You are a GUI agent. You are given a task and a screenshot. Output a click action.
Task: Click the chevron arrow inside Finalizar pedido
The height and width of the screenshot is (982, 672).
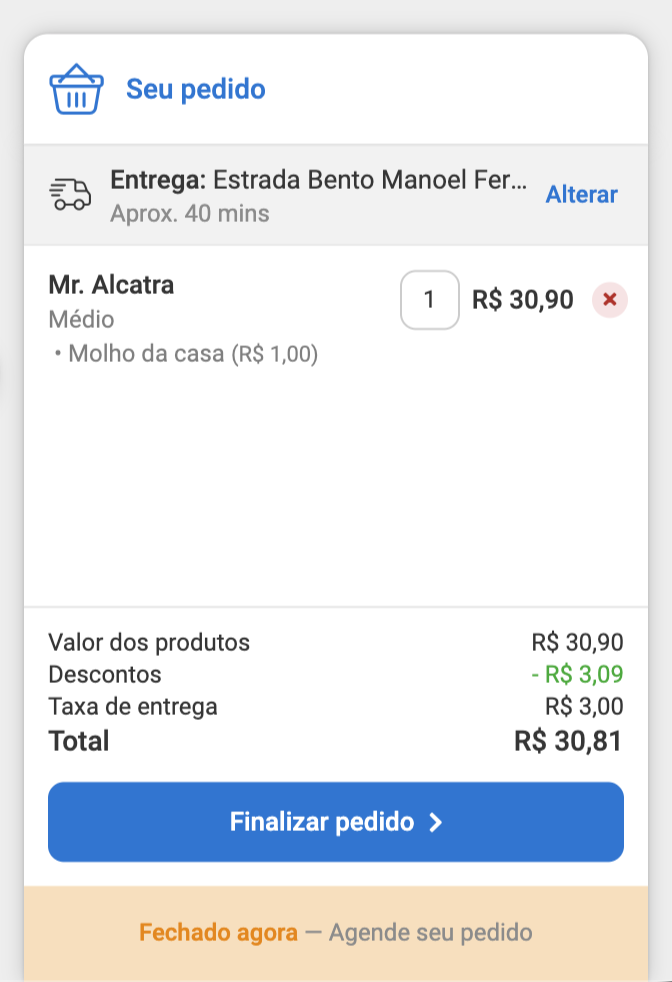click(x=437, y=821)
